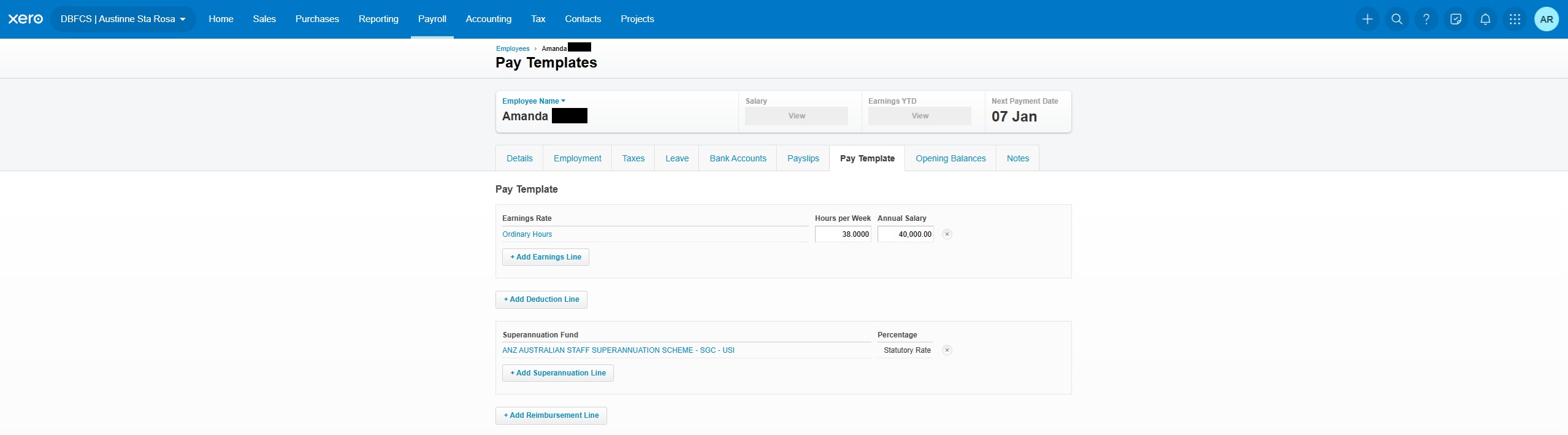Open the Purchases menu
Image resolution: width=1568 pixels, height=435 pixels.
click(317, 19)
